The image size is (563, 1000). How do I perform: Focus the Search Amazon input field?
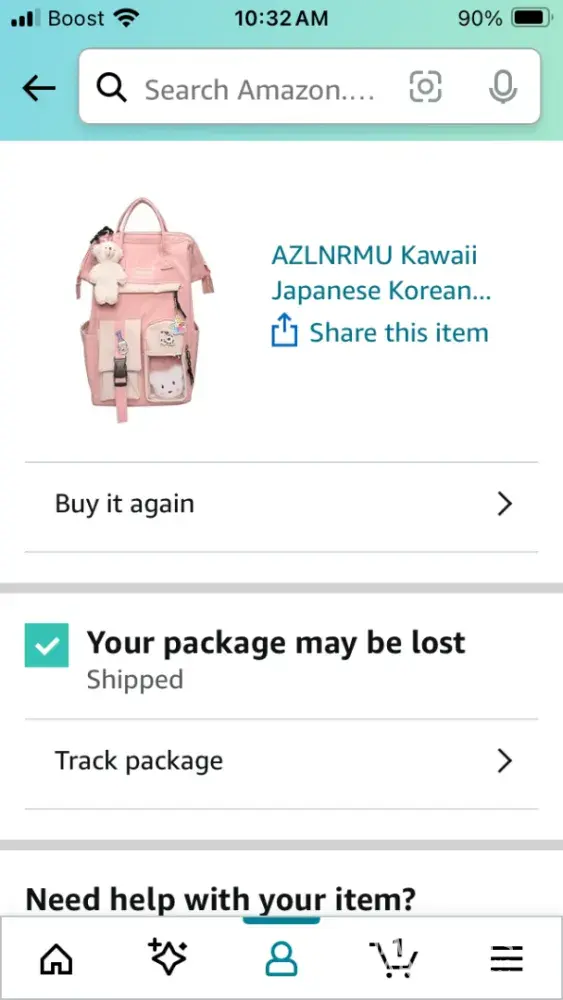pos(260,90)
